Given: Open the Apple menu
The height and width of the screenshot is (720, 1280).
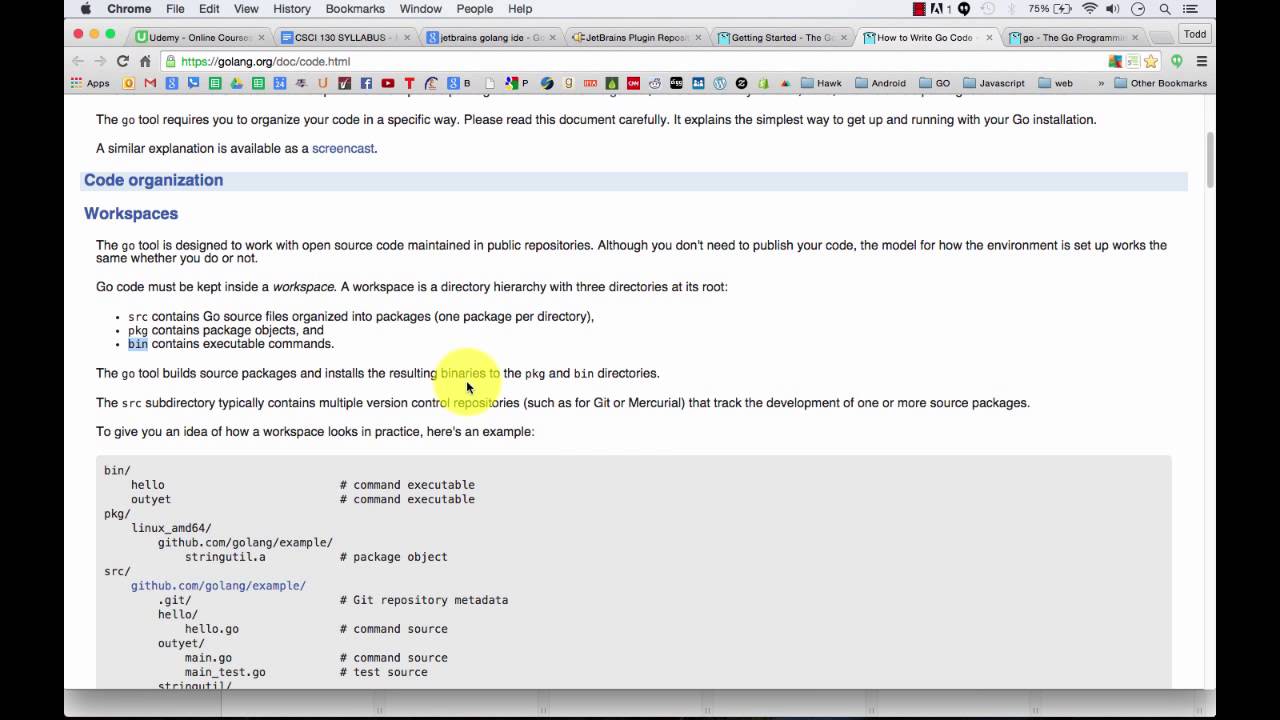Looking at the screenshot, I should (85, 9).
